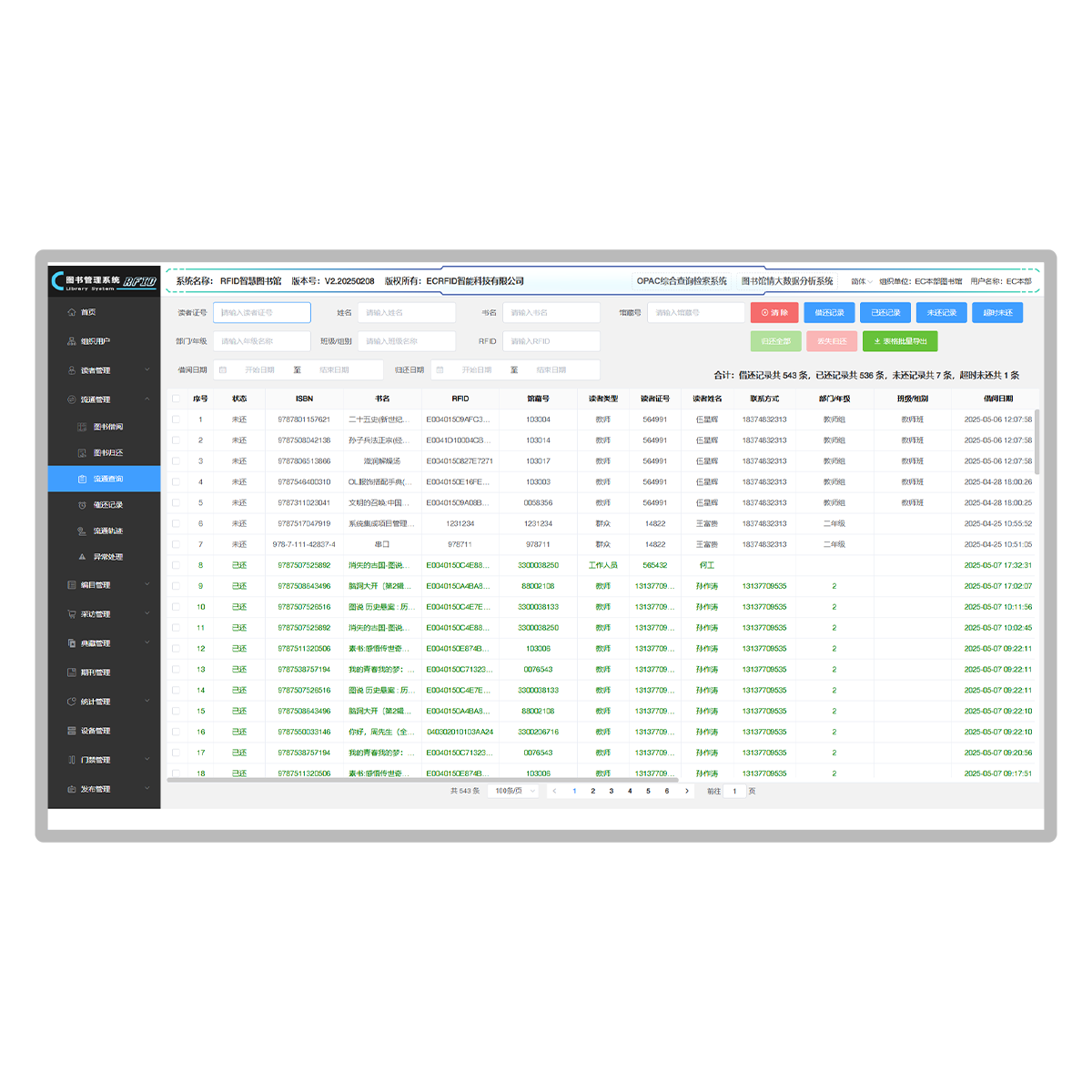
Task: Click the 组织用户 icon in the sidebar
Action: 72,341
